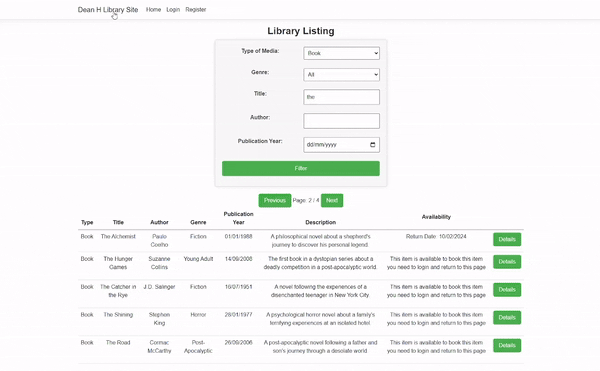Click the Author column header
Viewport: 600px width, 371px height.
click(x=159, y=222)
